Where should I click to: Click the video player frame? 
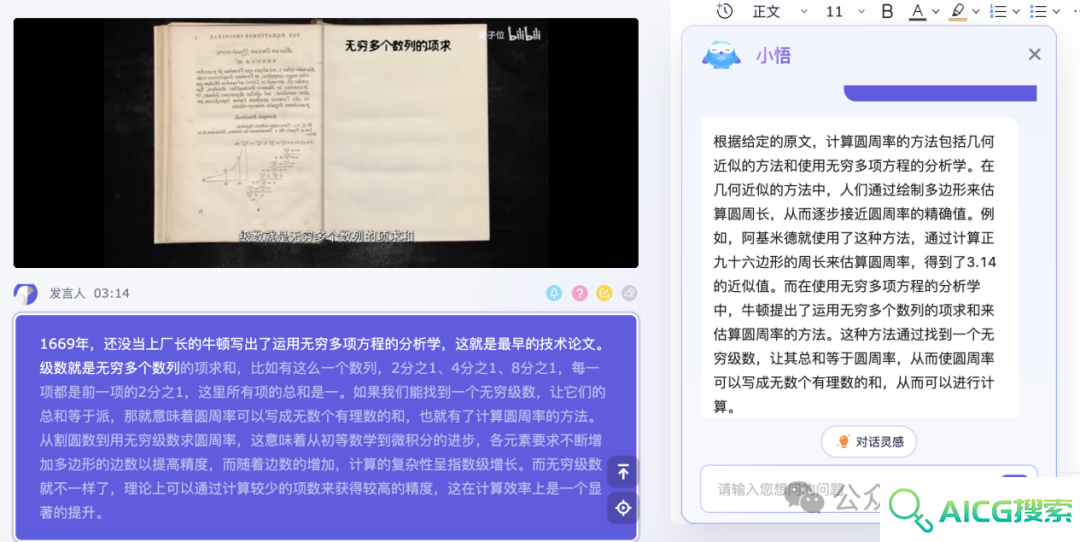pos(326,143)
